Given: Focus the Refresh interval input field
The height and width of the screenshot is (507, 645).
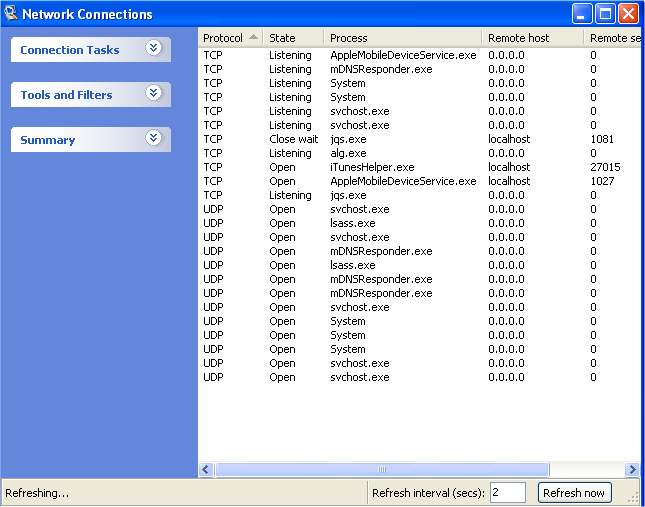Looking at the screenshot, I should 508,493.
